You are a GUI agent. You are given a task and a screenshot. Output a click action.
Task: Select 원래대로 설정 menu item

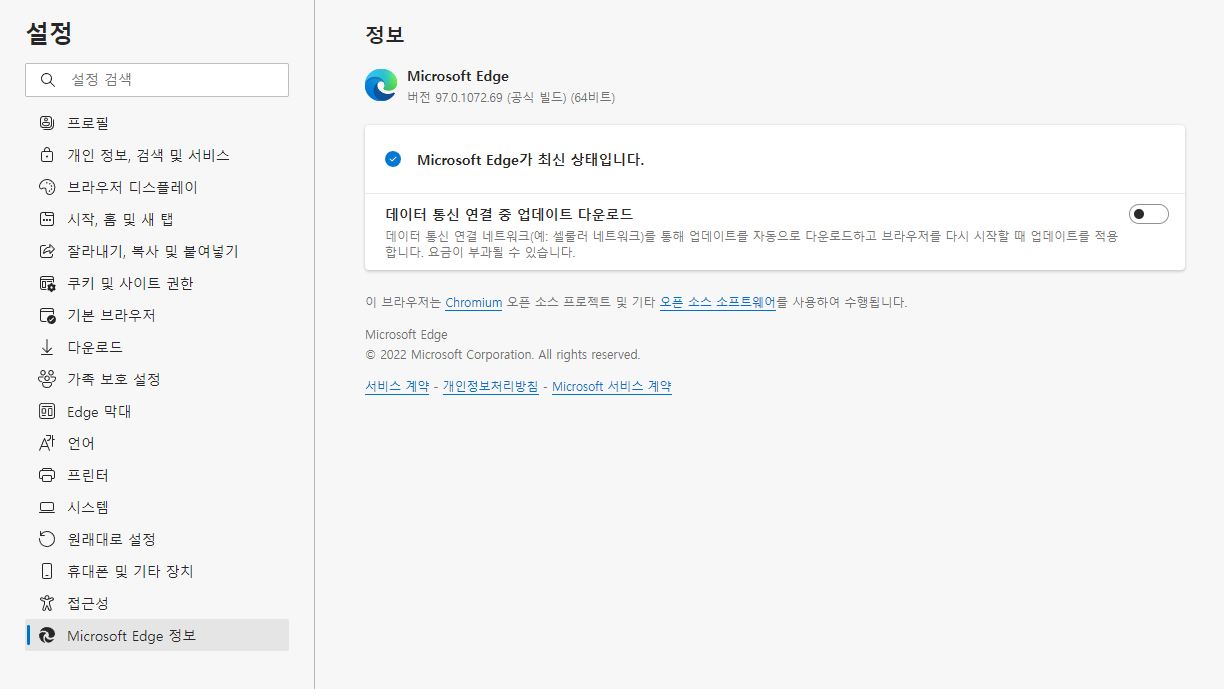(x=157, y=539)
